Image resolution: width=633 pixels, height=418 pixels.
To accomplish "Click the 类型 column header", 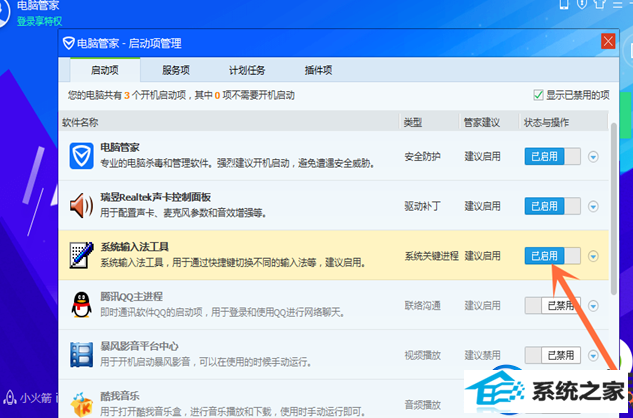I will click(x=413, y=122).
